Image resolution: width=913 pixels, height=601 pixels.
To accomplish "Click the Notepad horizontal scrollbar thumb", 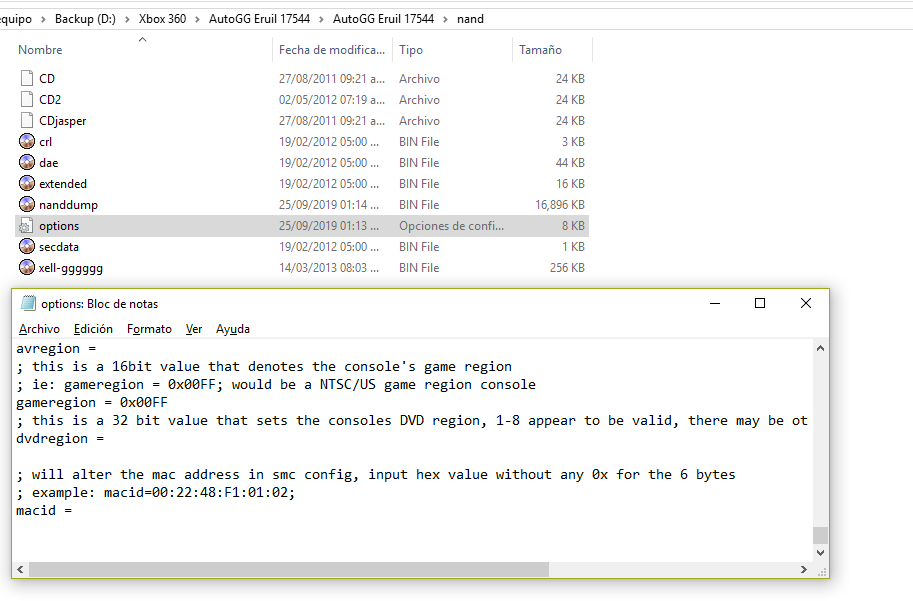I will [x=289, y=570].
